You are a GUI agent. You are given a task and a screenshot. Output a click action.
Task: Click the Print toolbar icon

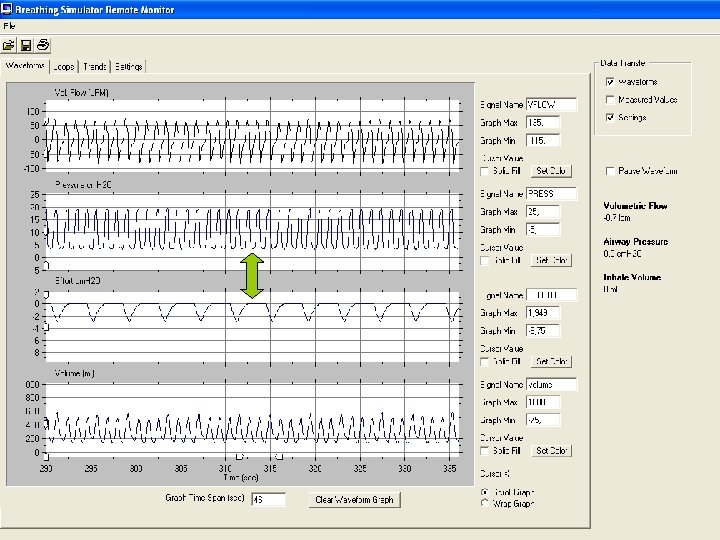(43, 45)
